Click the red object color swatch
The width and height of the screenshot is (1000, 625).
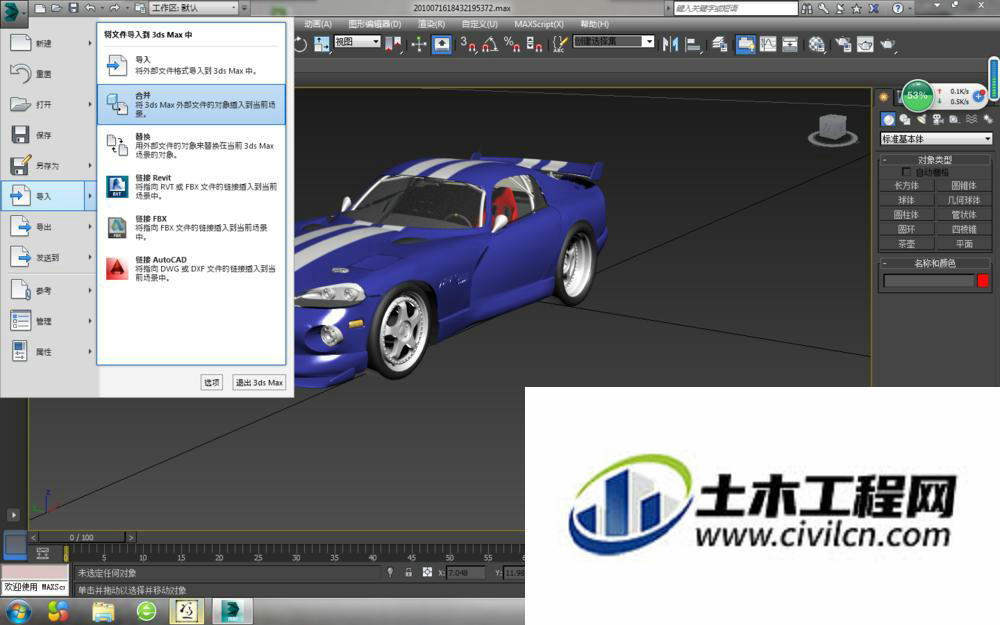pos(983,281)
